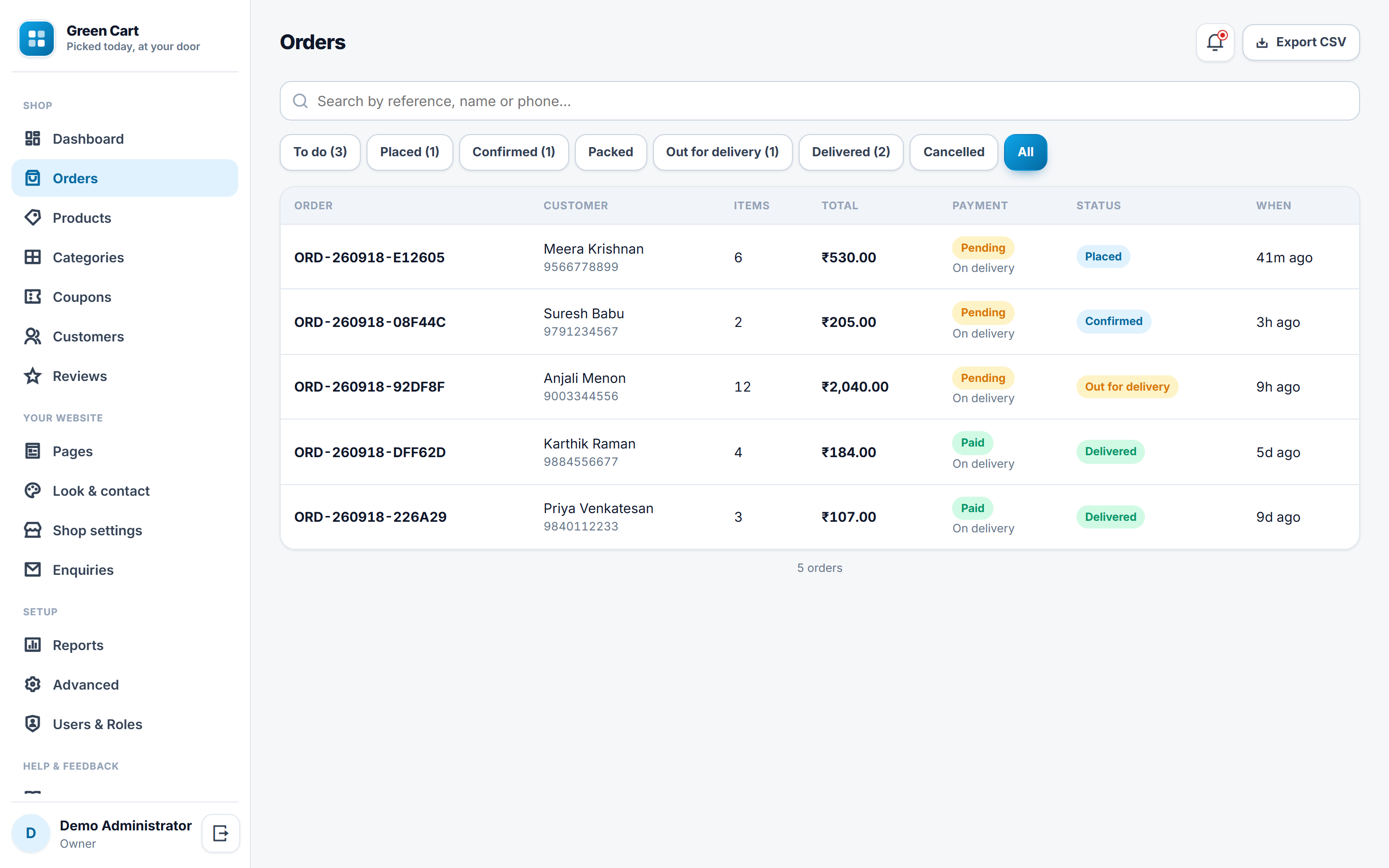Image resolution: width=1389 pixels, height=868 pixels.
Task: Click customer name Anjali Menon
Action: click(x=585, y=379)
